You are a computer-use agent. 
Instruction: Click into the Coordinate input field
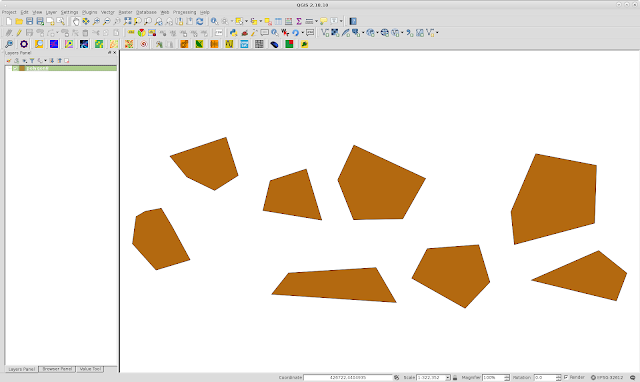pos(348,378)
